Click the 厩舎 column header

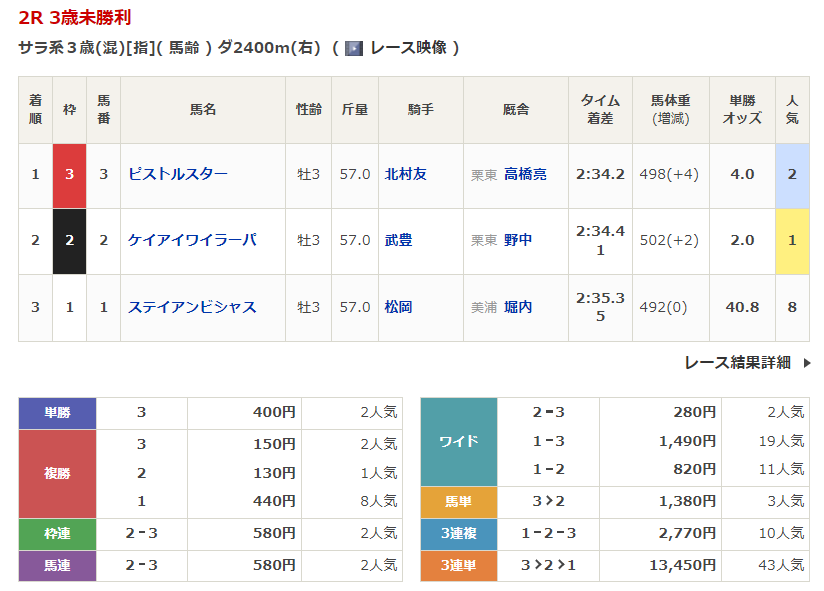click(x=516, y=110)
